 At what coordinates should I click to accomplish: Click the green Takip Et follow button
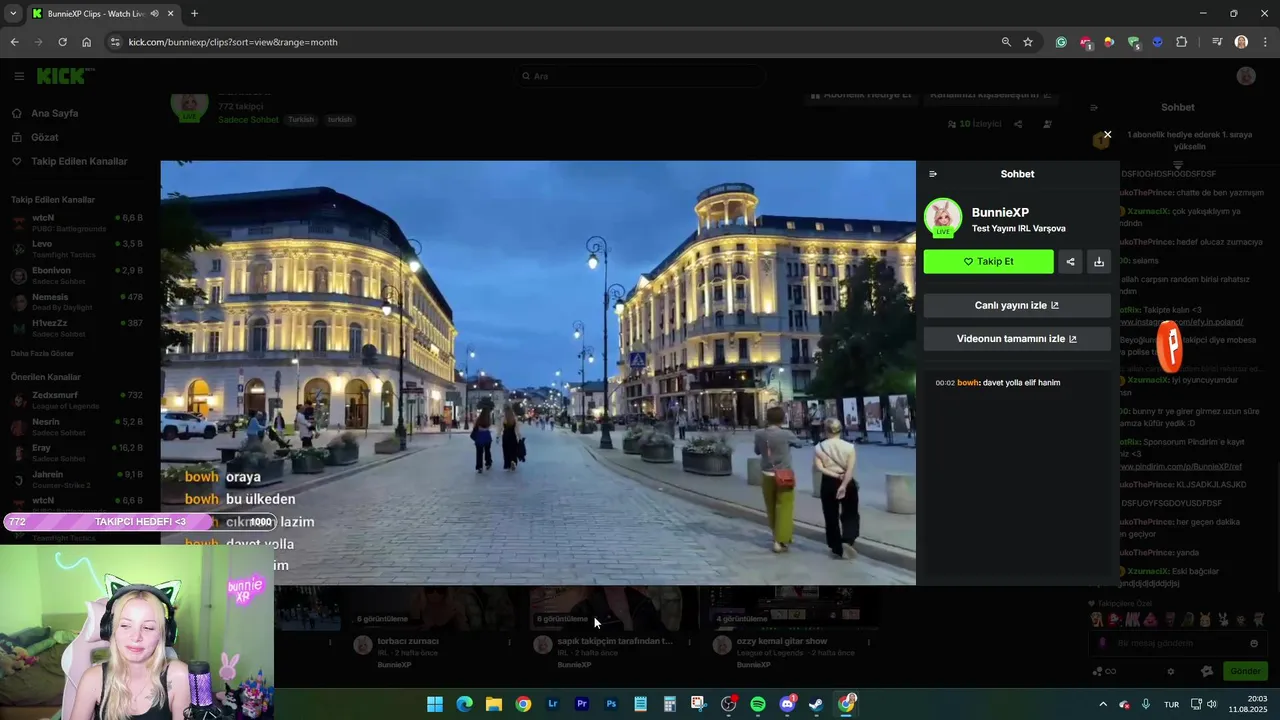pos(988,262)
